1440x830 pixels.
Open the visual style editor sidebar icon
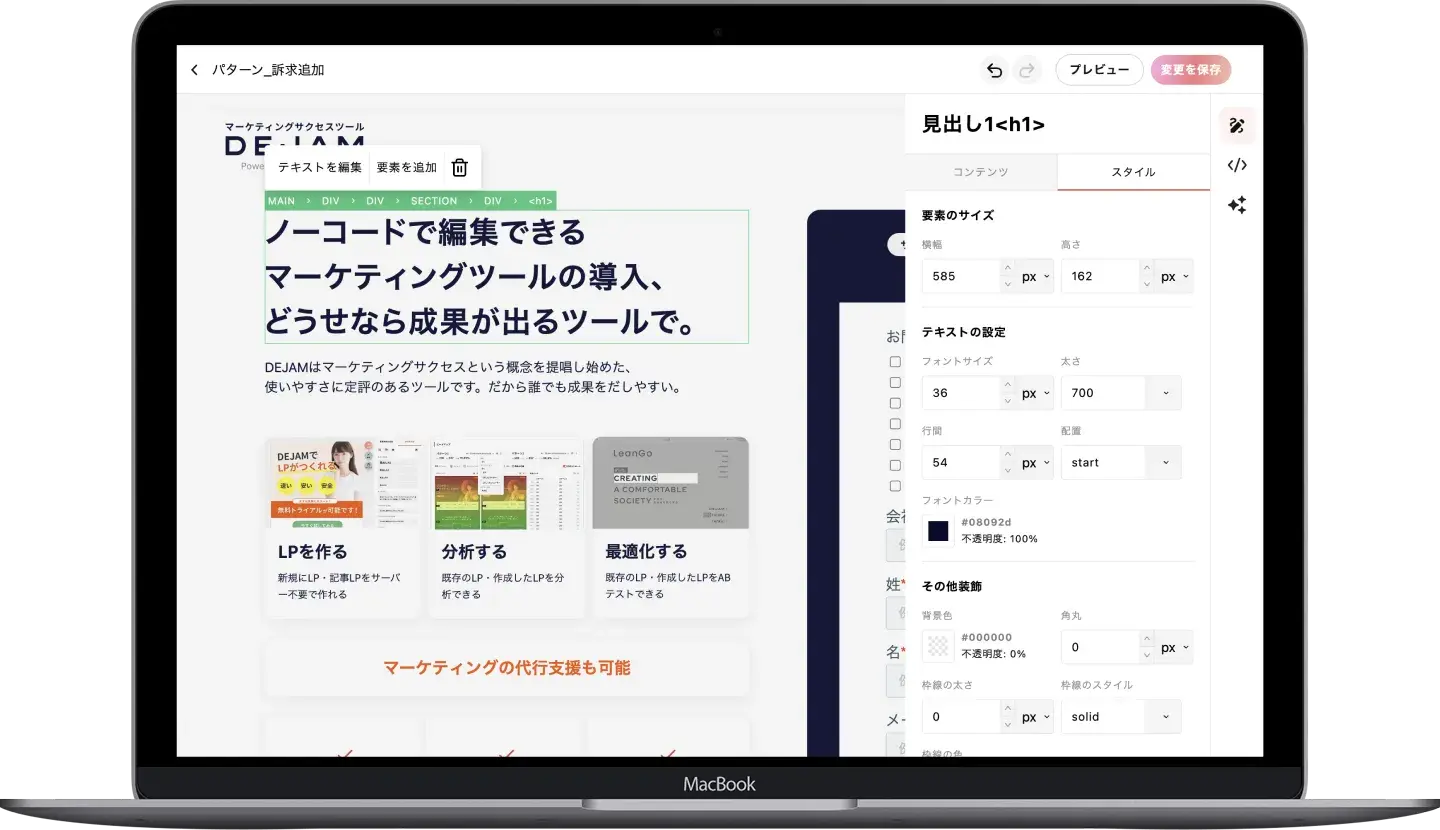[x=1237, y=126]
